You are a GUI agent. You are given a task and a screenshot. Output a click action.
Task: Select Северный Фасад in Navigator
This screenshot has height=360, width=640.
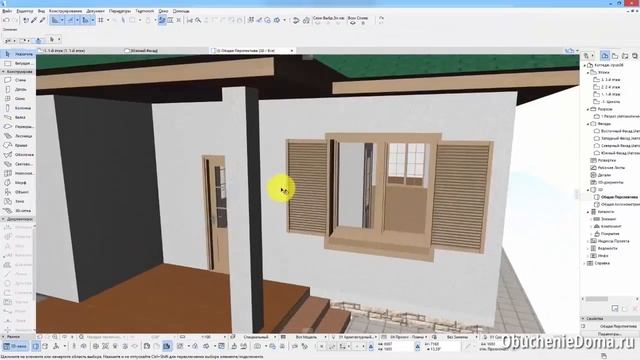(x=618, y=146)
